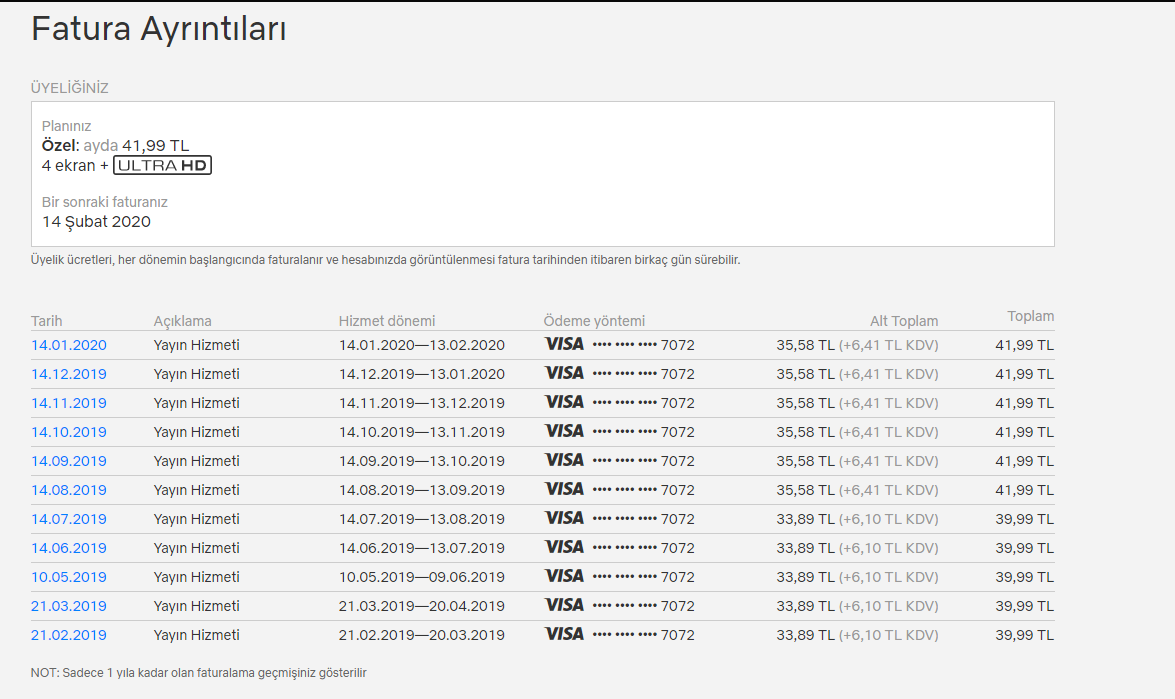Click masked card number in 14.10.2019 row
Image resolution: width=1175 pixels, height=699 pixels.
643,432
